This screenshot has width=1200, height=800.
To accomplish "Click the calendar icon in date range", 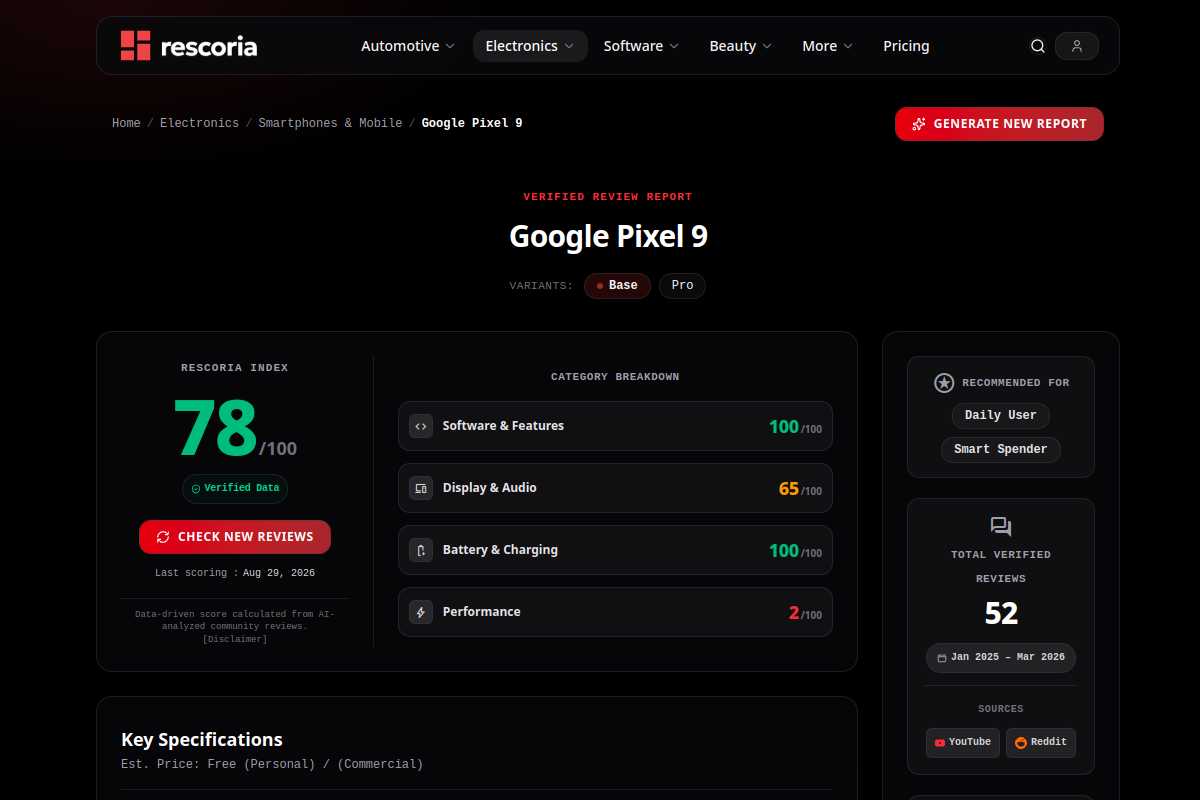I will click(942, 658).
